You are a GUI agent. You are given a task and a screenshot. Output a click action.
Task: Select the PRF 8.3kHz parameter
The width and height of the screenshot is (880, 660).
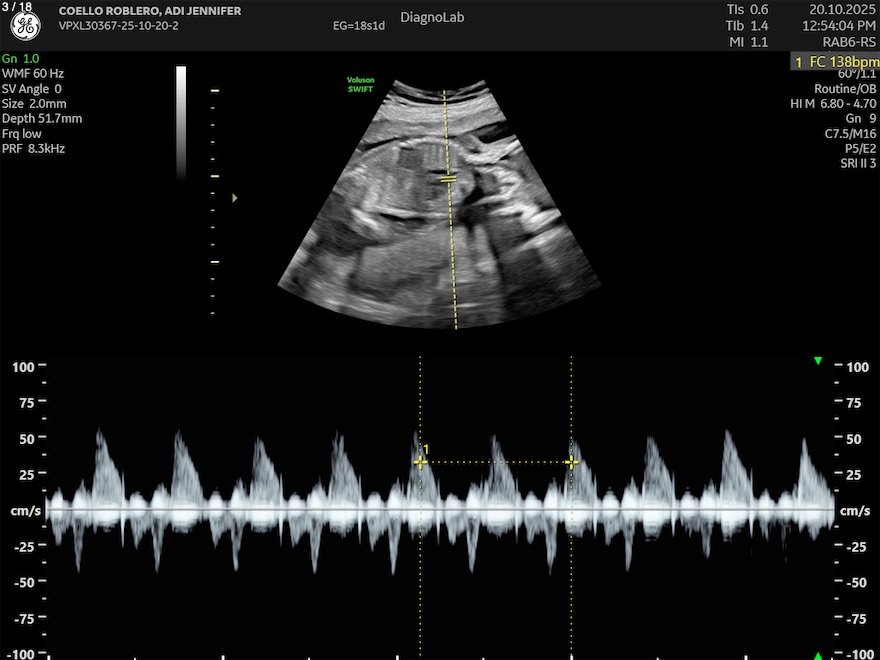click(34, 148)
